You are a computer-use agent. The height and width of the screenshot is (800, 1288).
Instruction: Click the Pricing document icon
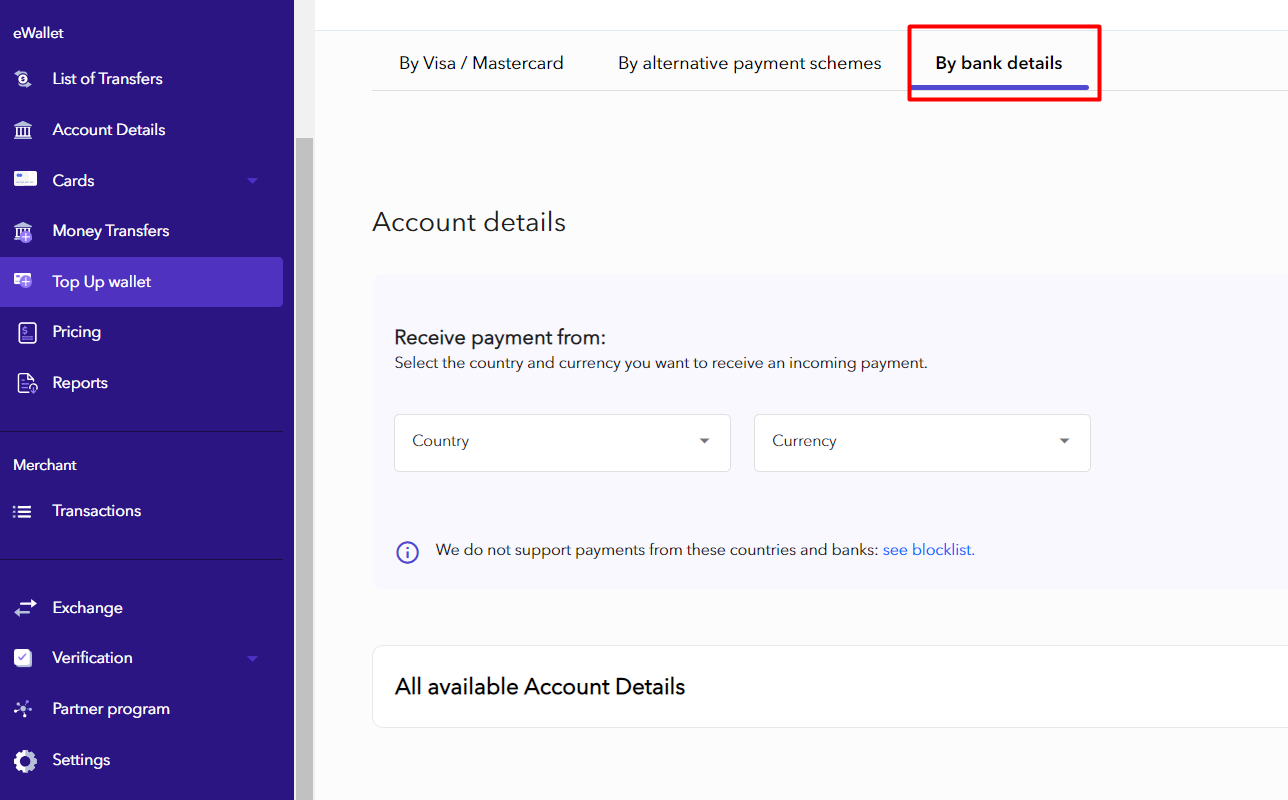click(27, 333)
